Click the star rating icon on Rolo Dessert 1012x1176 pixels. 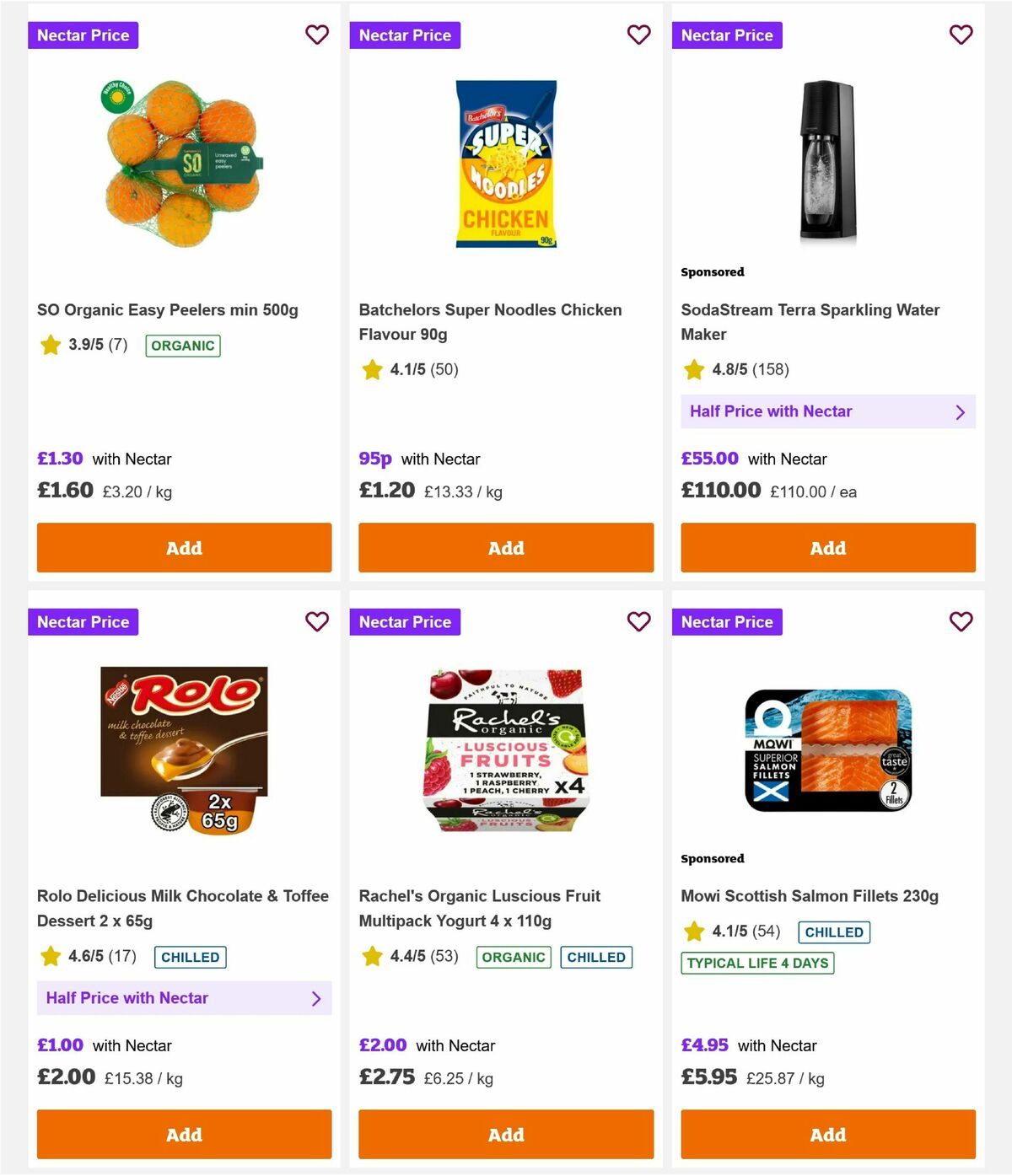[x=49, y=957]
